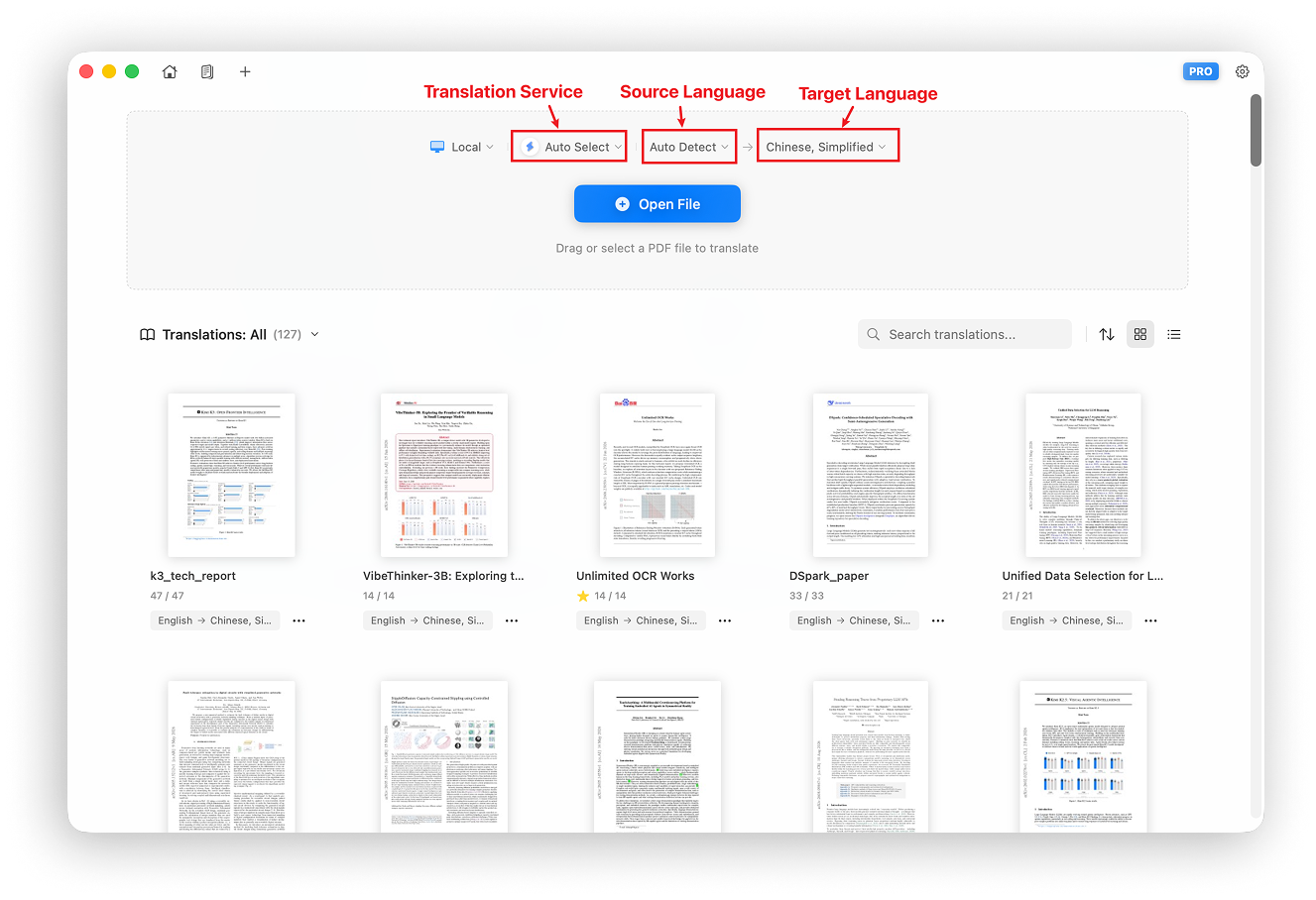Image resolution: width=1316 pixels, height=900 pixels.
Task: Click the 21 / 21 page count
Action: [1017, 596]
